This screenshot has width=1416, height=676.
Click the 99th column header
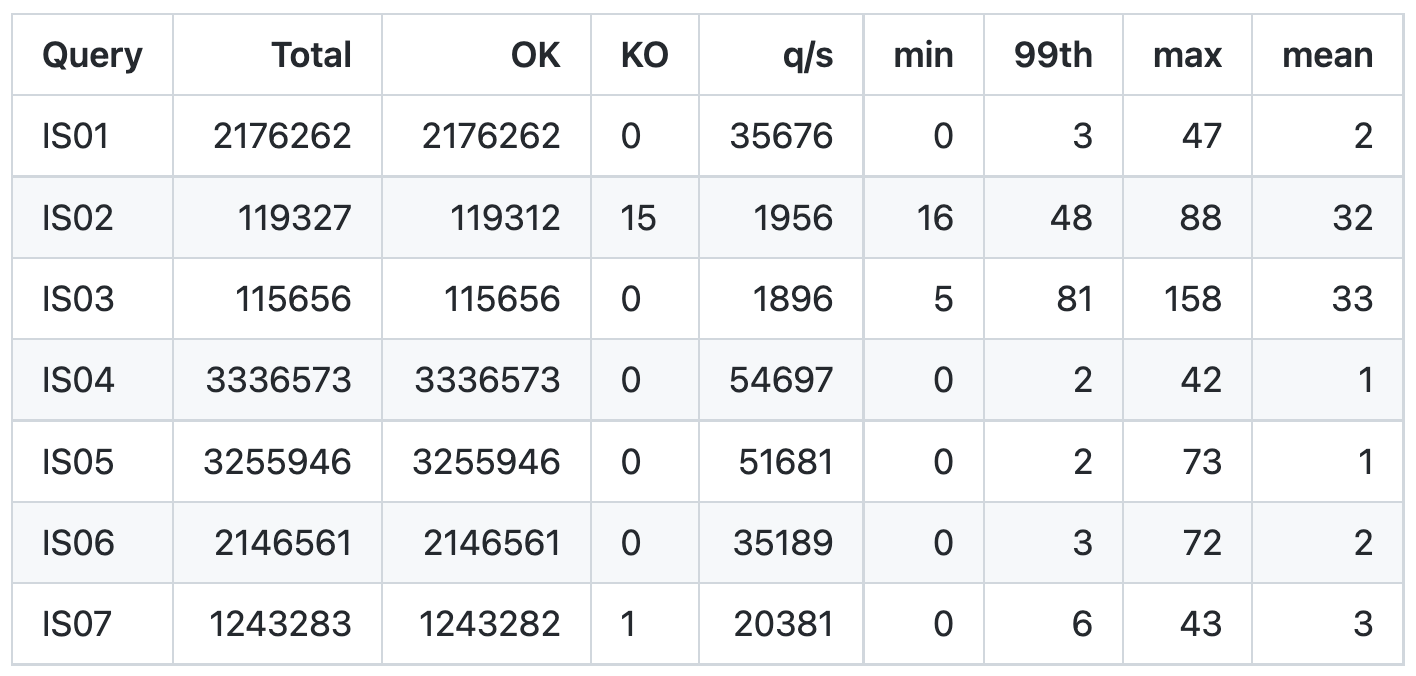(1053, 55)
